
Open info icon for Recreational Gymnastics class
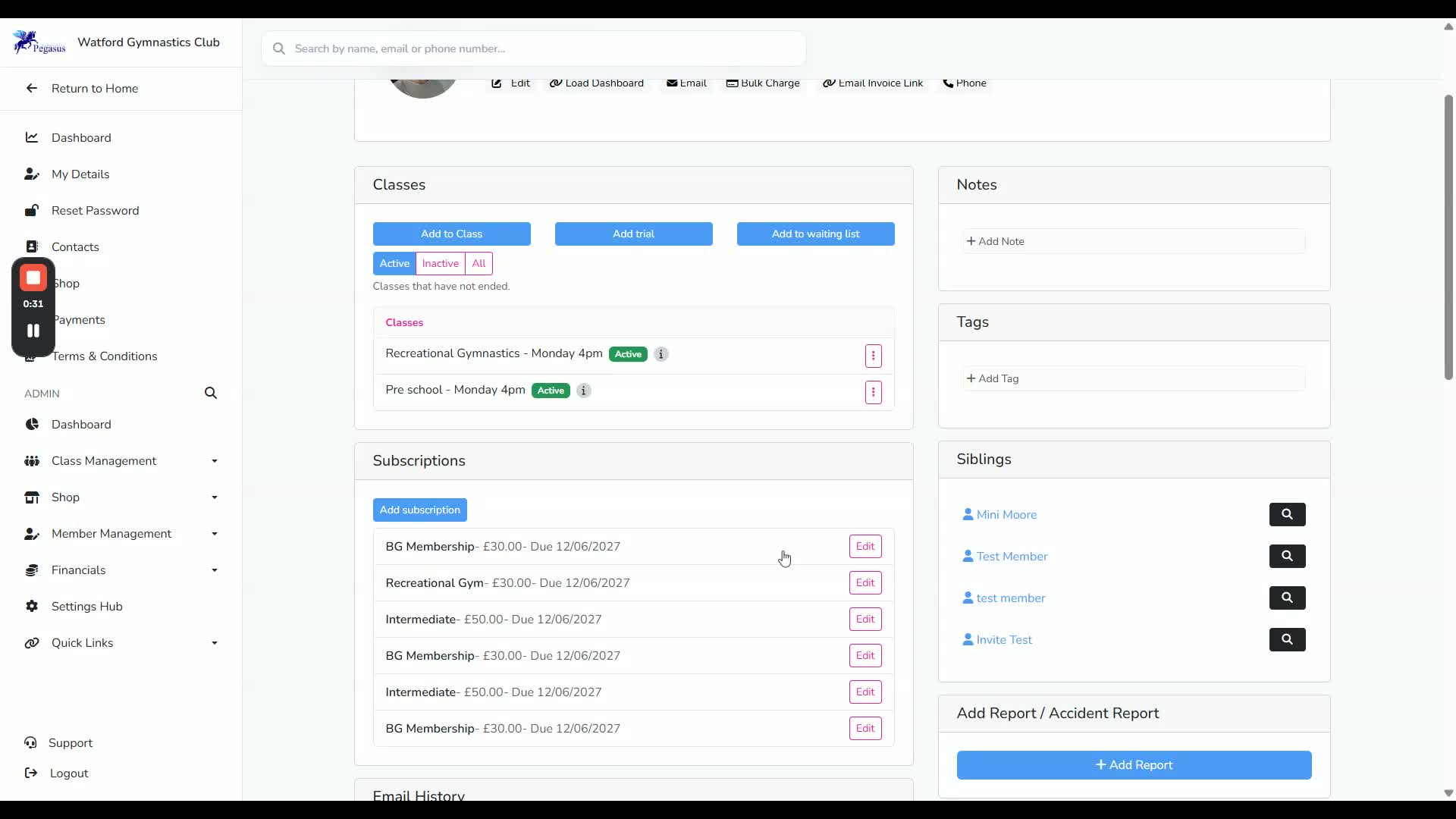point(661,354)
